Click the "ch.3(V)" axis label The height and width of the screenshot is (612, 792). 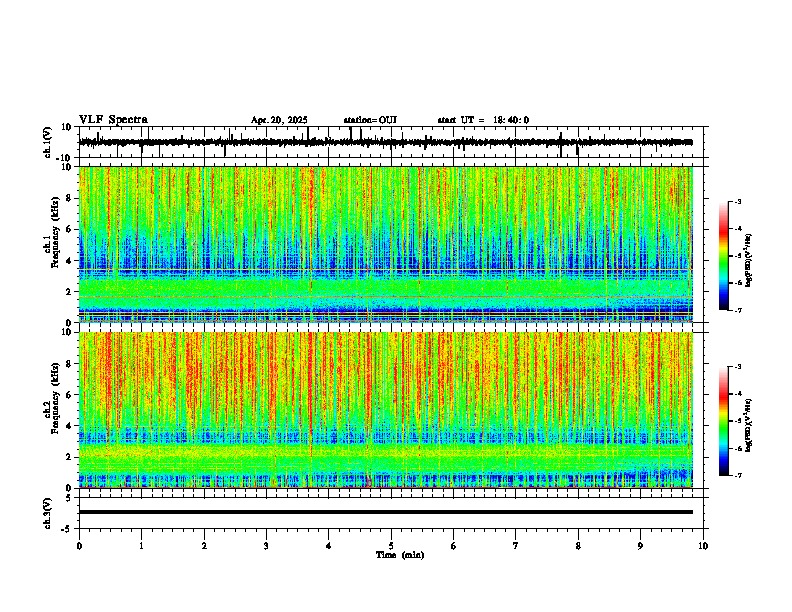(48, 514)
